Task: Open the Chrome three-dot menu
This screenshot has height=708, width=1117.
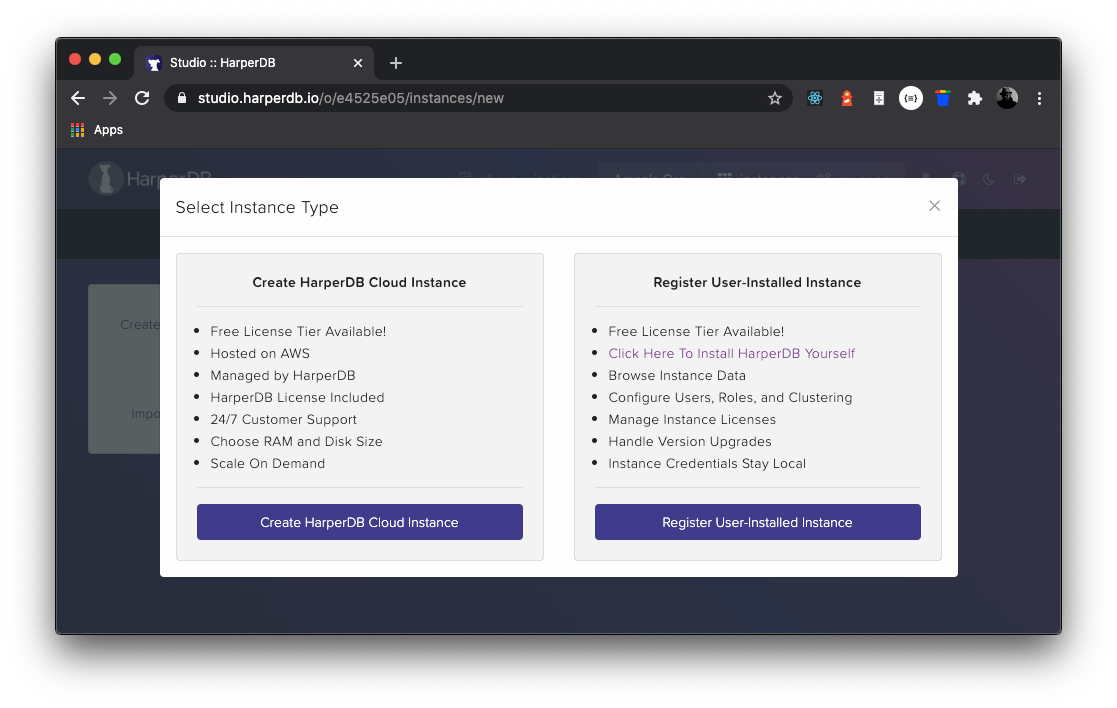Action: (x=1039, y=98)
